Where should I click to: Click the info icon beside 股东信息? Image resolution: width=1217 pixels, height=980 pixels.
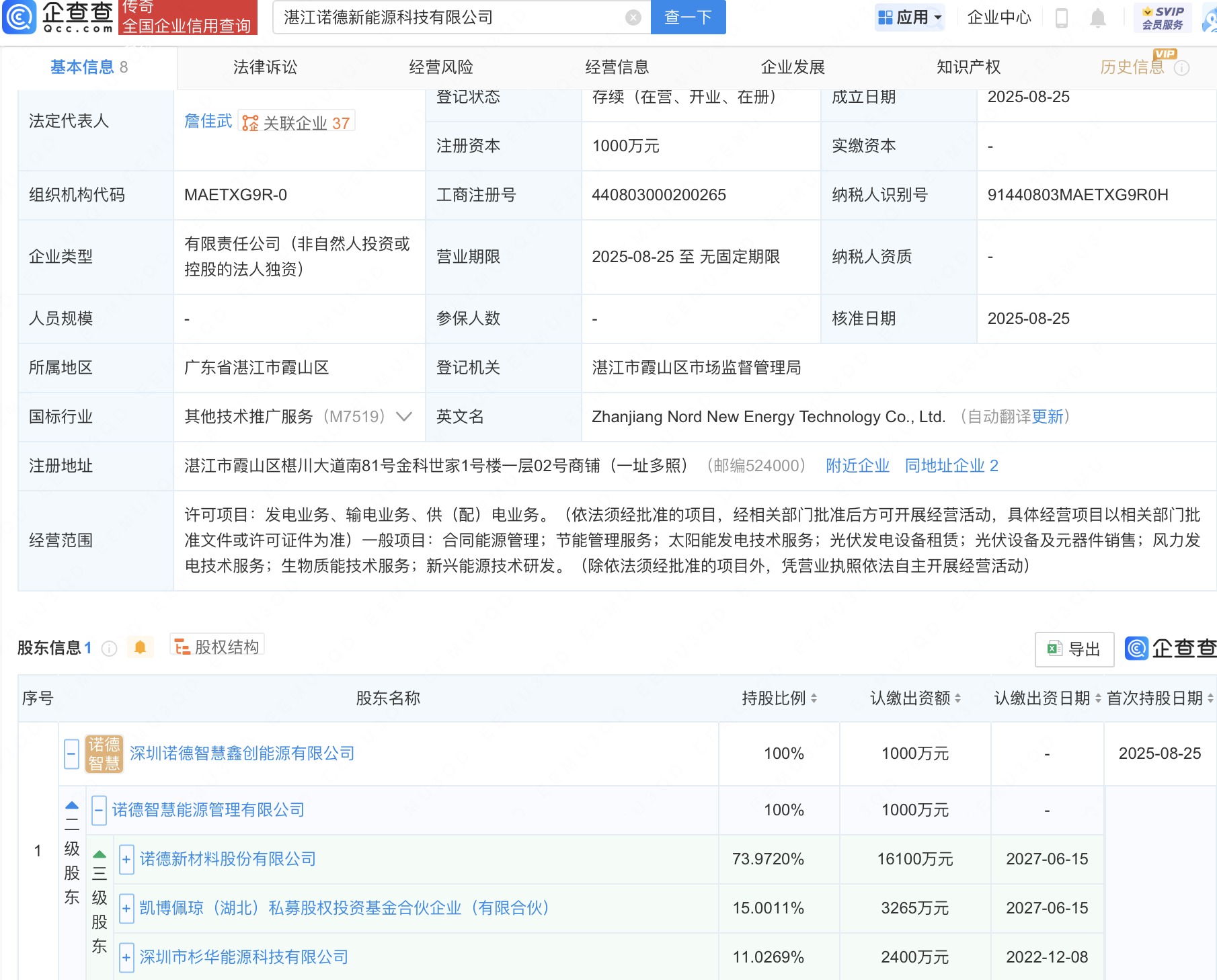click(109, 649)
